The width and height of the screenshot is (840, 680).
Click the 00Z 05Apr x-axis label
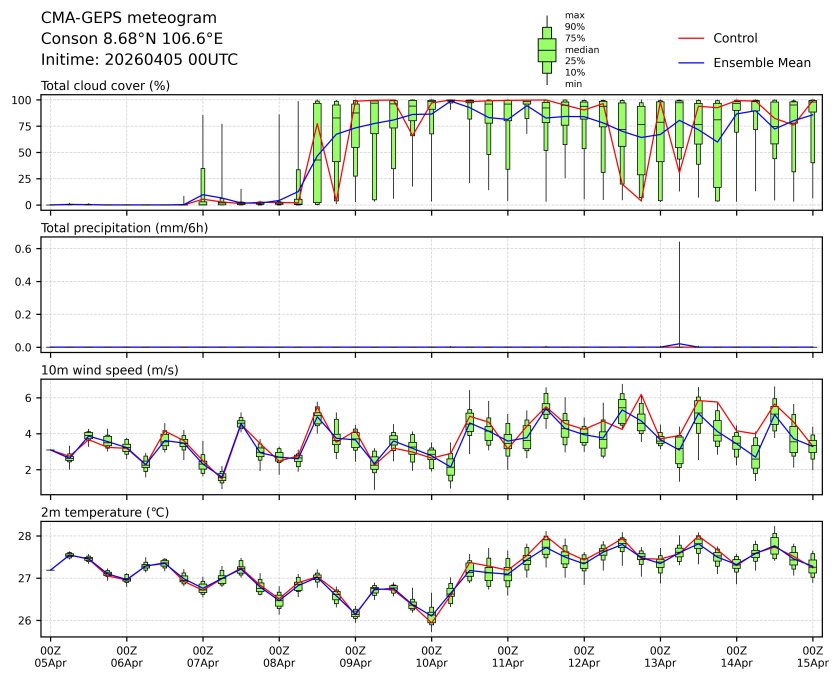(50, 656)
